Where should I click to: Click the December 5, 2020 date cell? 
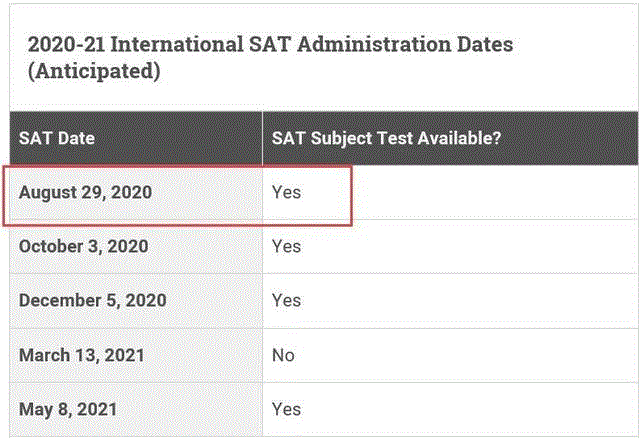(x=92, y=300)
